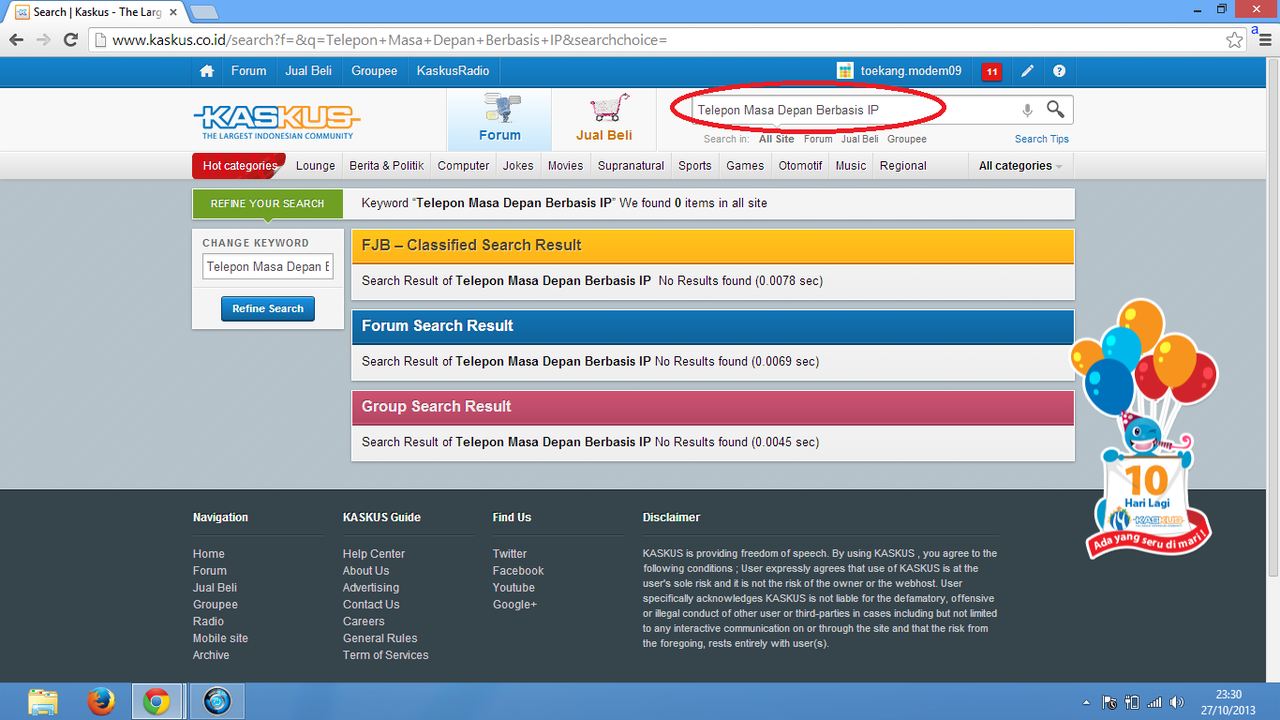1280x720 pixels.
Task: Click the microphone voice search icon
Action: (x=1027, y=110)
